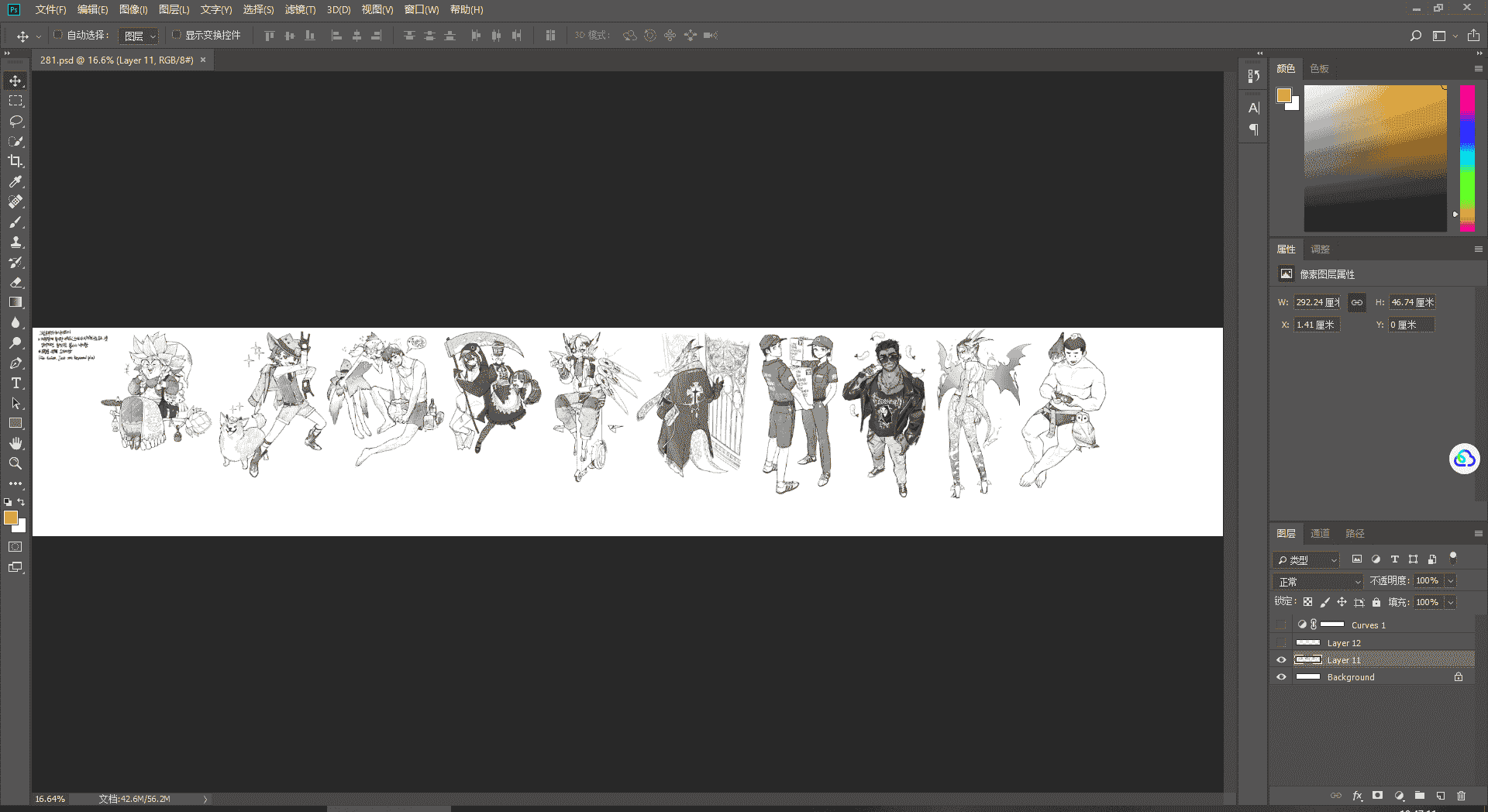Open the Layers panel options menu
Image resolution: width=1488 pixels, height=812 pixels.
1478,534
